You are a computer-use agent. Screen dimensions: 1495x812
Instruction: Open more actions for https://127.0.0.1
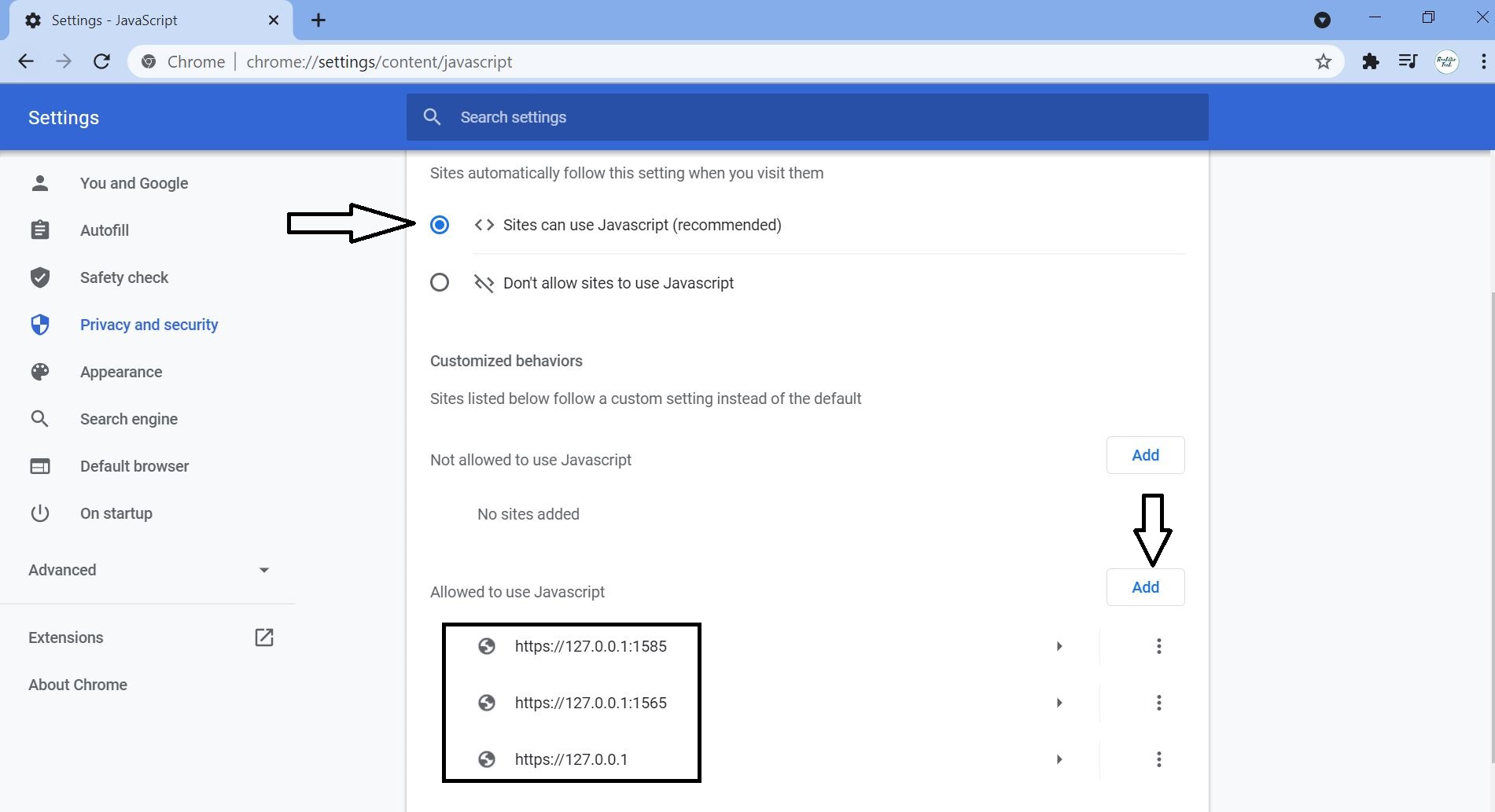(1158, 759)
